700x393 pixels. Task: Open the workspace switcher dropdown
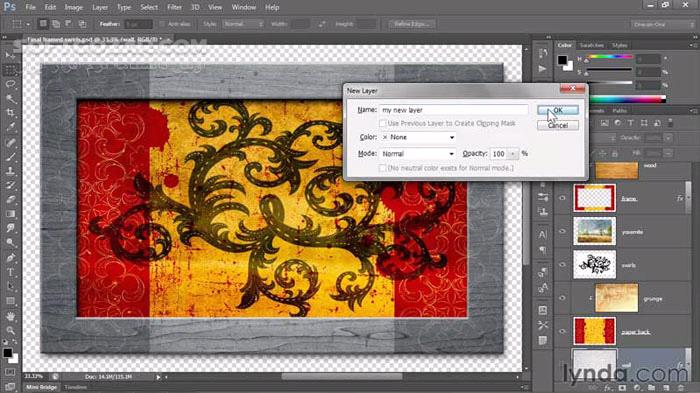[x=662, y=24]
